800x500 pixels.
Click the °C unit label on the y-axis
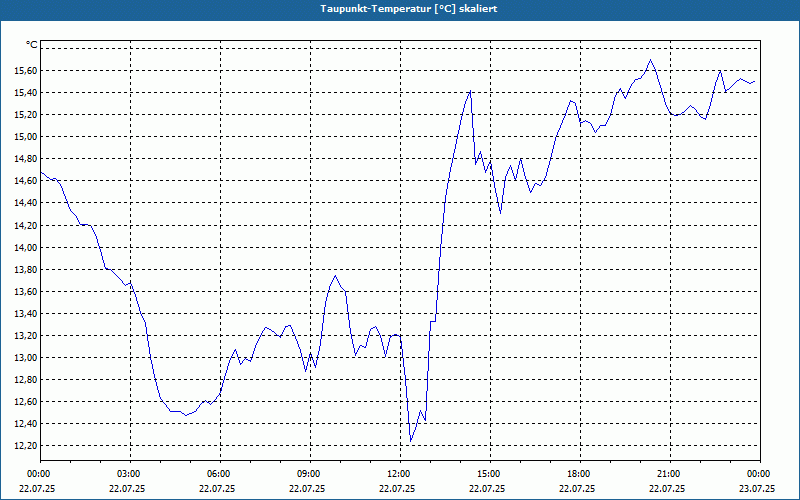pyautogui.click(x=32, y=45)
